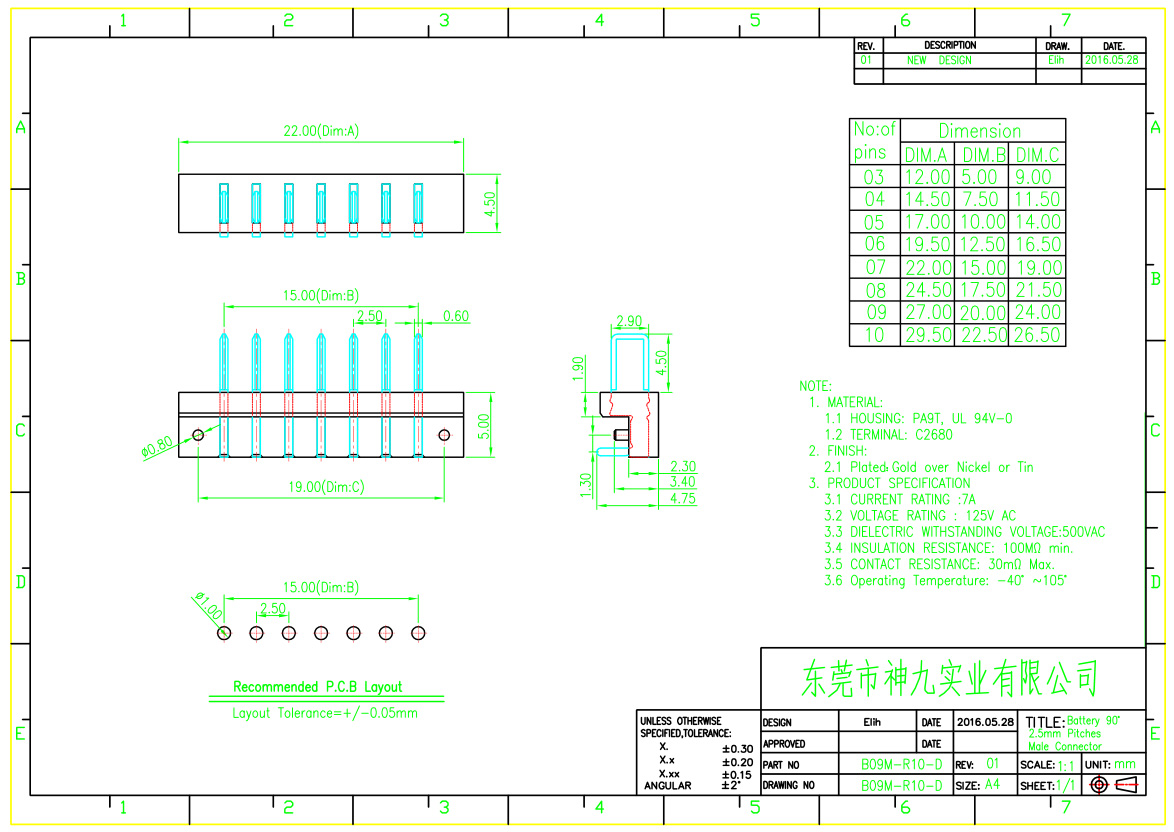Click the 29.50 table cell
1174x832 pixels.
[x=928, y=335]
